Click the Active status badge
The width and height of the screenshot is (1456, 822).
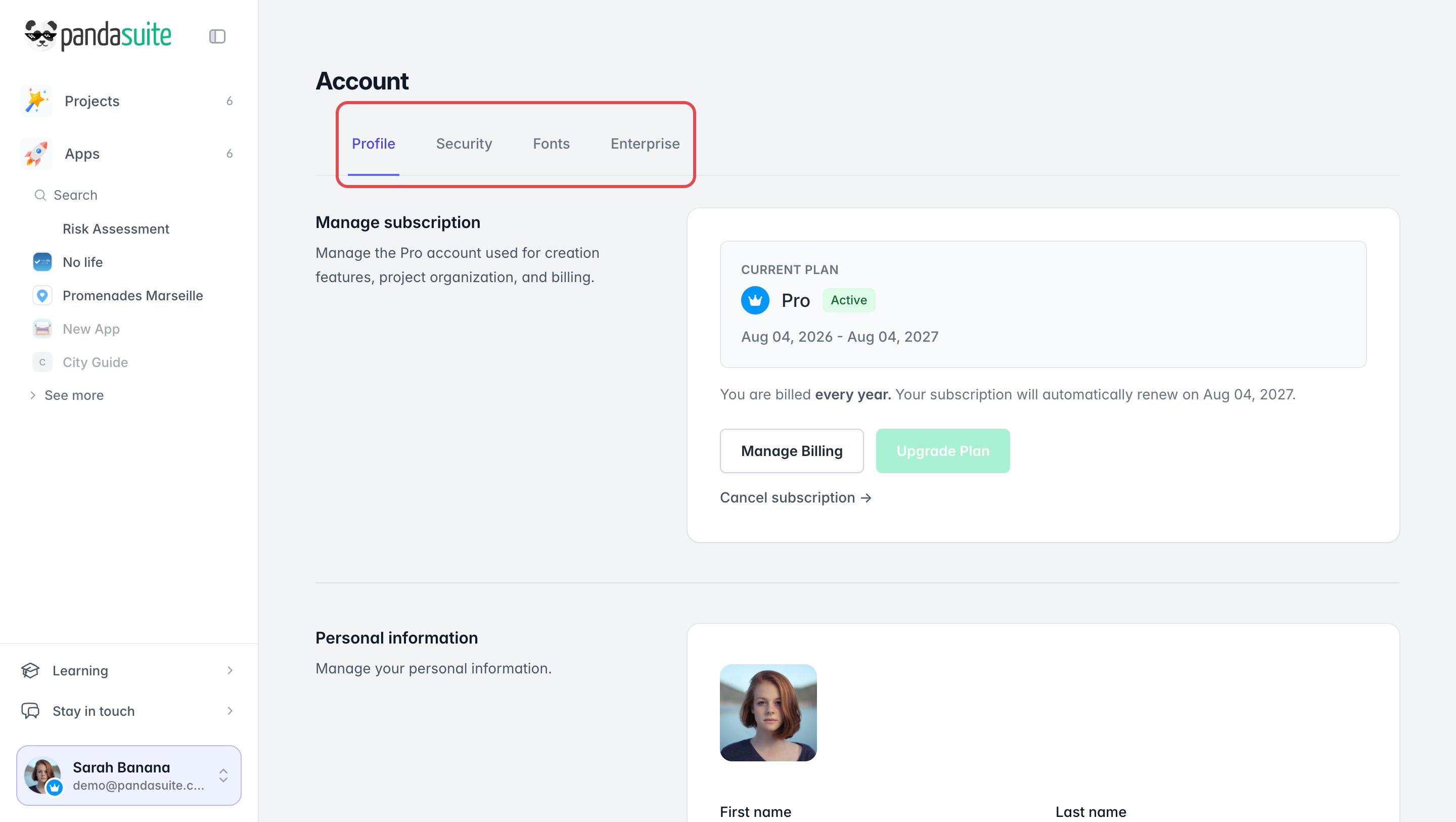[848, 300]
